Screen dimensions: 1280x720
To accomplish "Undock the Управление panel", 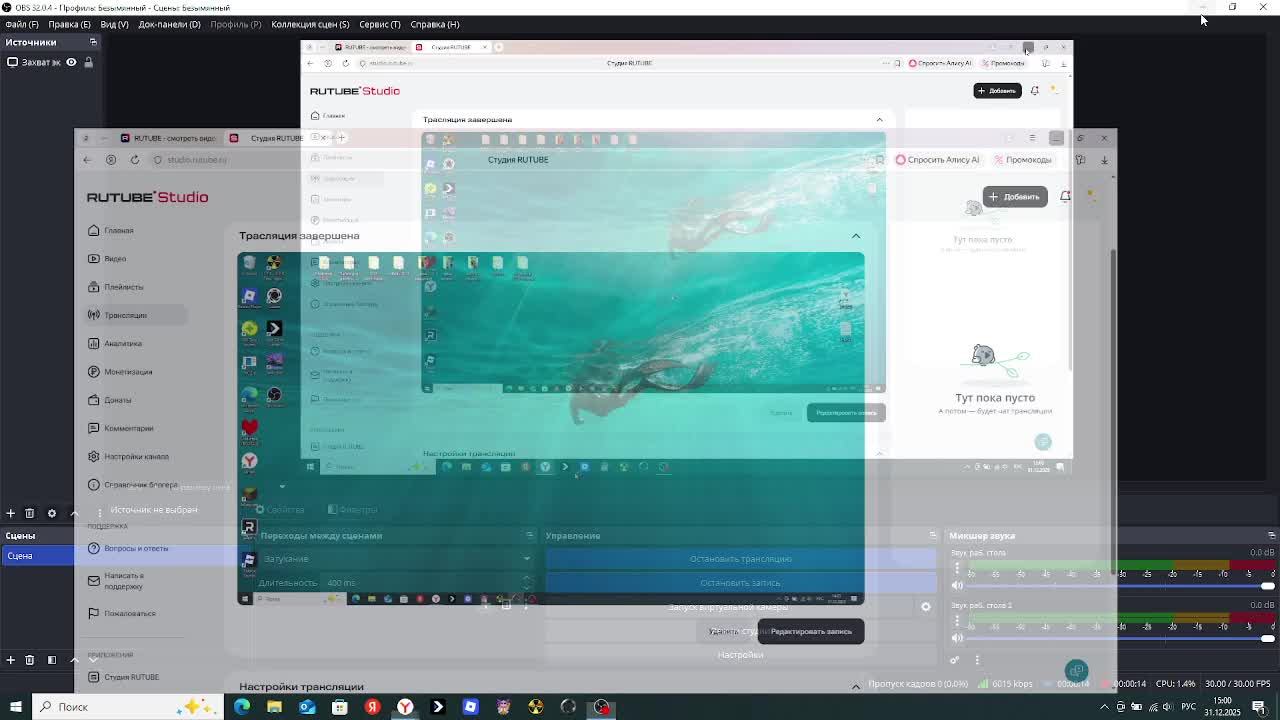I will (x=933, y=536).
